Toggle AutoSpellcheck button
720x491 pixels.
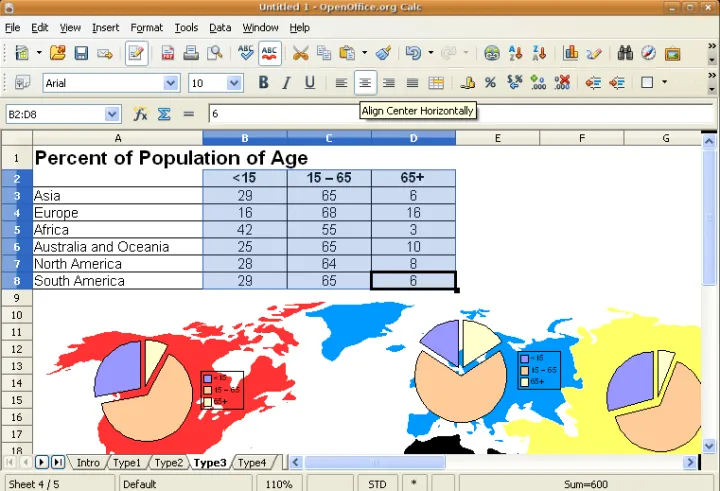click(269, 53)
